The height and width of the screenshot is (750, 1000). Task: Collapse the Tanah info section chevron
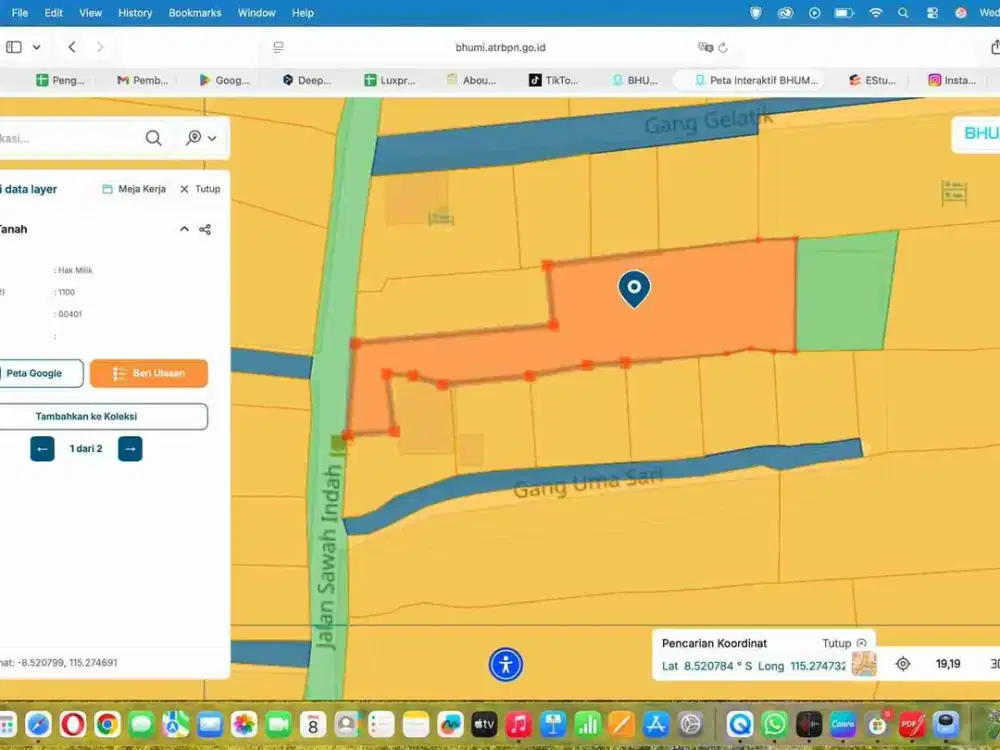pos(184,229)
